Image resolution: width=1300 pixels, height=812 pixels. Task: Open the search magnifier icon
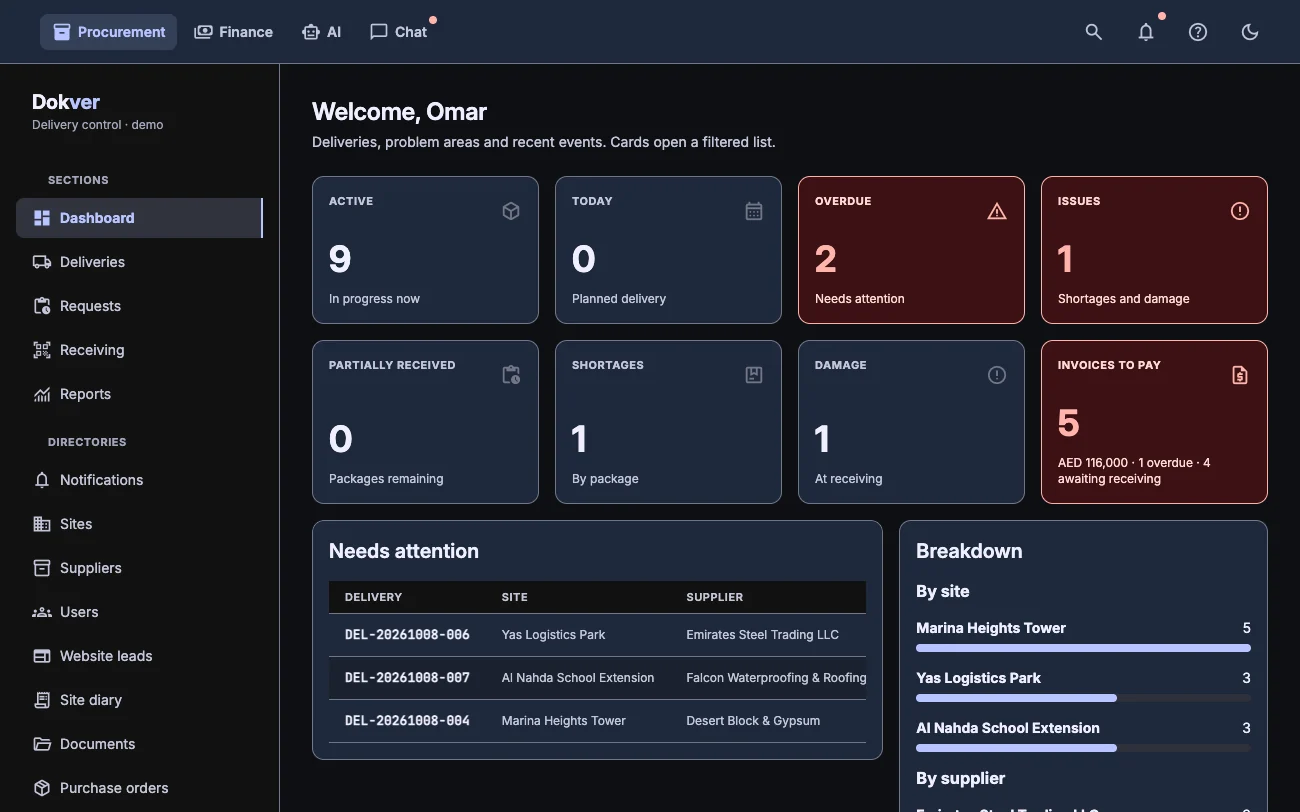click(x=1094, y=32)
